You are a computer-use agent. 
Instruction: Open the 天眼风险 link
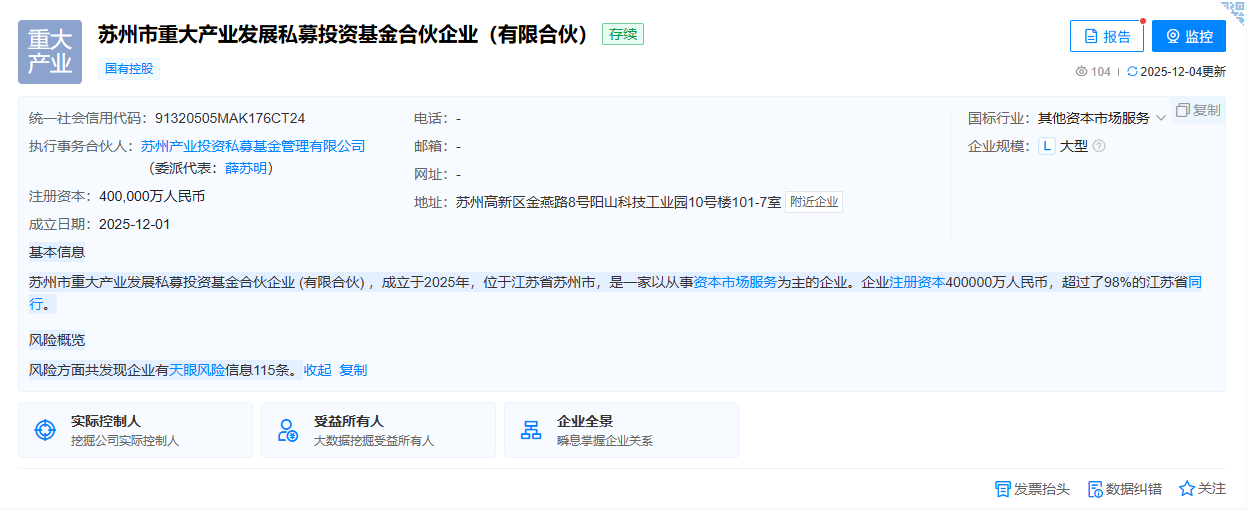(197, 370)
